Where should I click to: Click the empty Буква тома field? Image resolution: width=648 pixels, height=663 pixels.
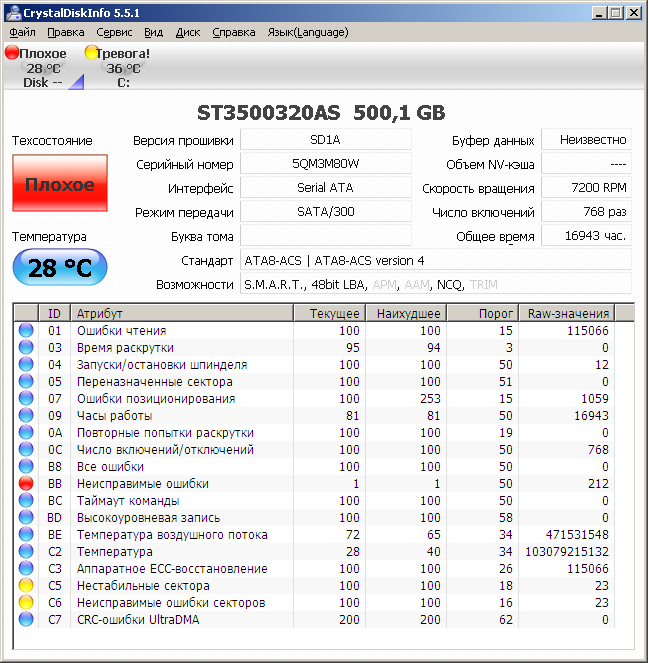coord(325,236)
